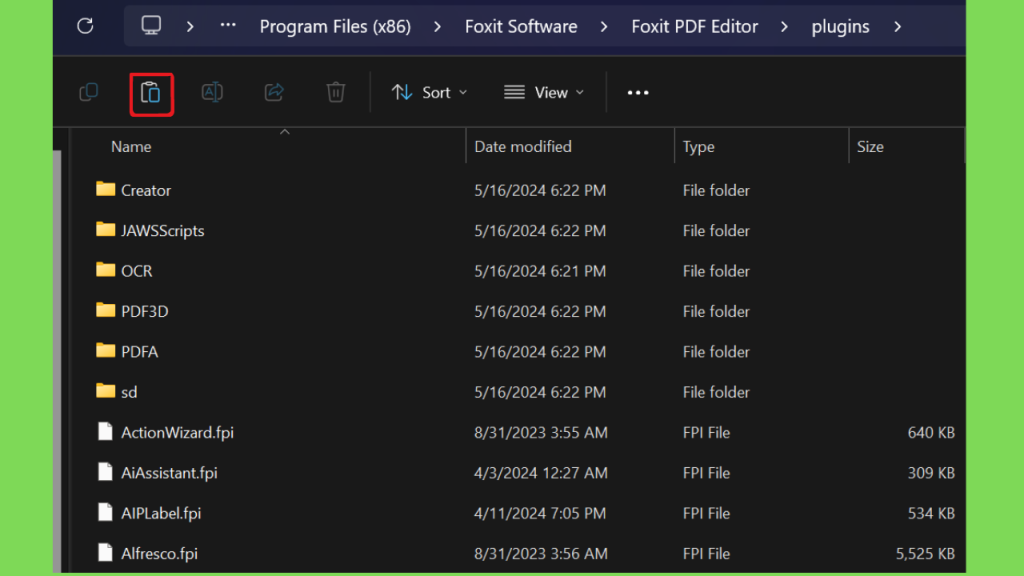The width and height of the screenshot is (1024, 576).
Task: Select the Creator folder name
Action: [146, 191]
